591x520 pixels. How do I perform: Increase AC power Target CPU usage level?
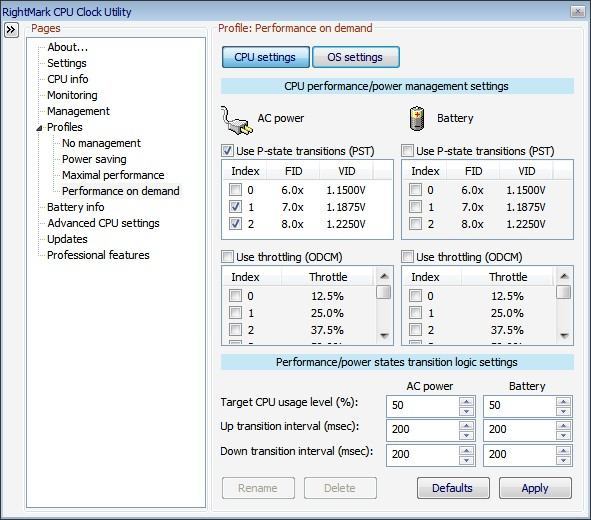(x=466, y=401)
